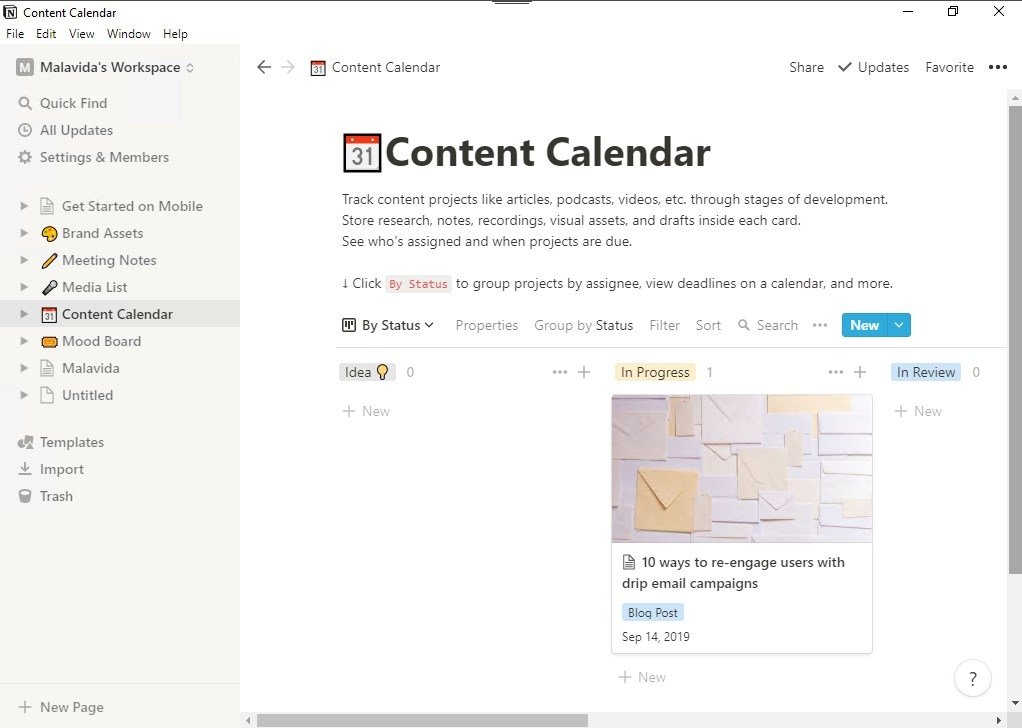Add a card with Idea column plus icon
1022x728 pixels.
[x=584, y=372]
